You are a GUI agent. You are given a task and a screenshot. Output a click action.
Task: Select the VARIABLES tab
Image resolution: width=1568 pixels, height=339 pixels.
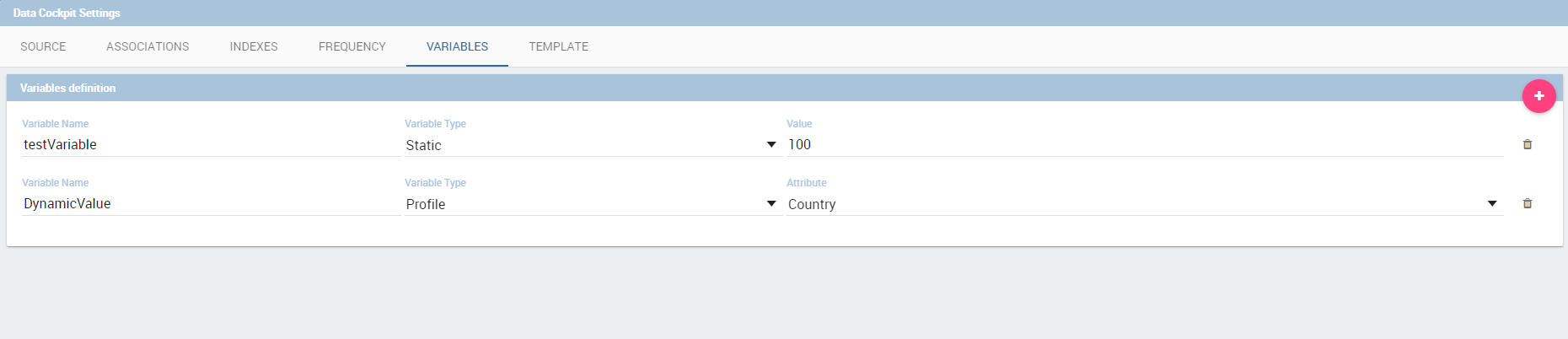coord(457,46)
